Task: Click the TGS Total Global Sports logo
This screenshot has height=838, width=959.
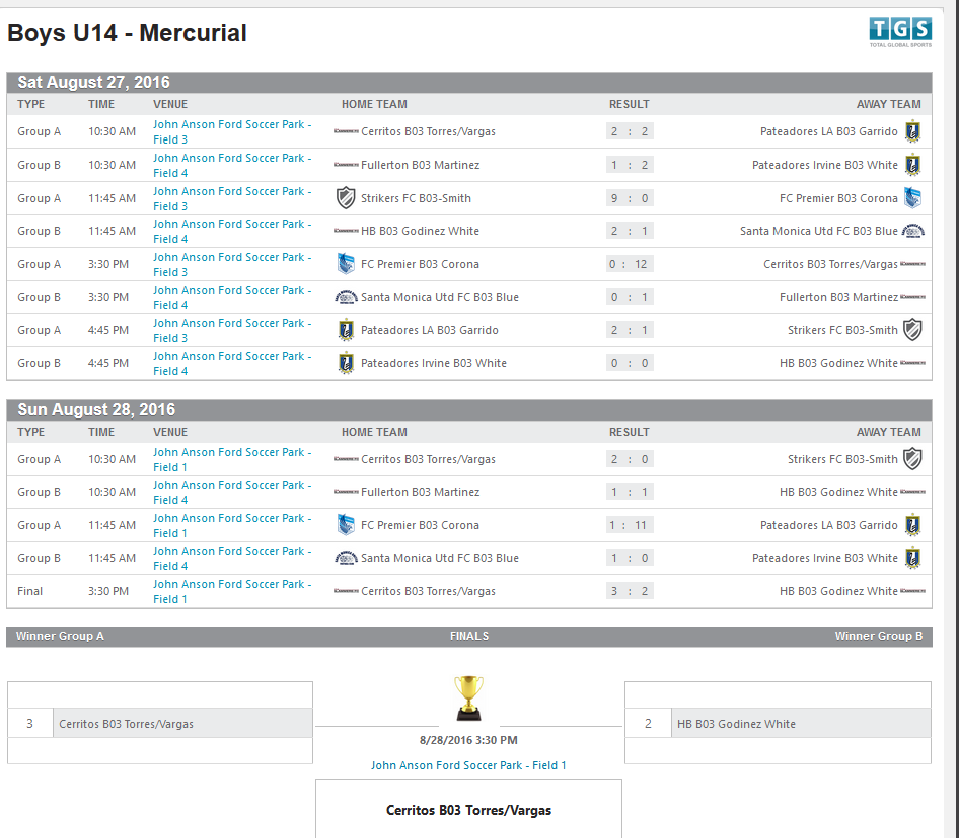Action: pyautogui.click(x=900, y=32)
